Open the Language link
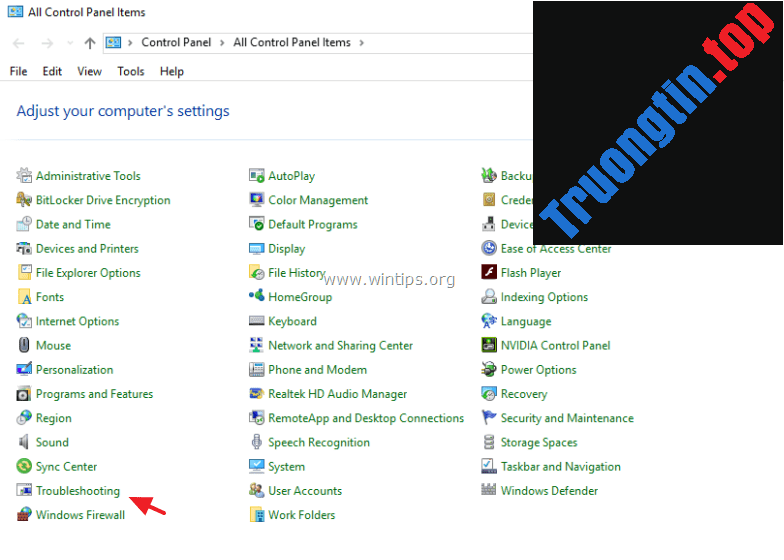784x560 pixels. click(526, 322)
